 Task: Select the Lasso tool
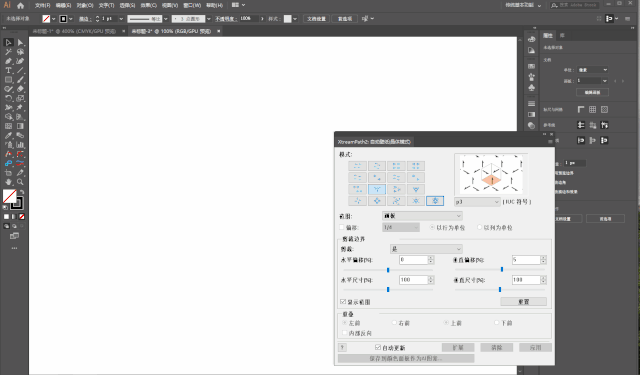tap(20, 52)
